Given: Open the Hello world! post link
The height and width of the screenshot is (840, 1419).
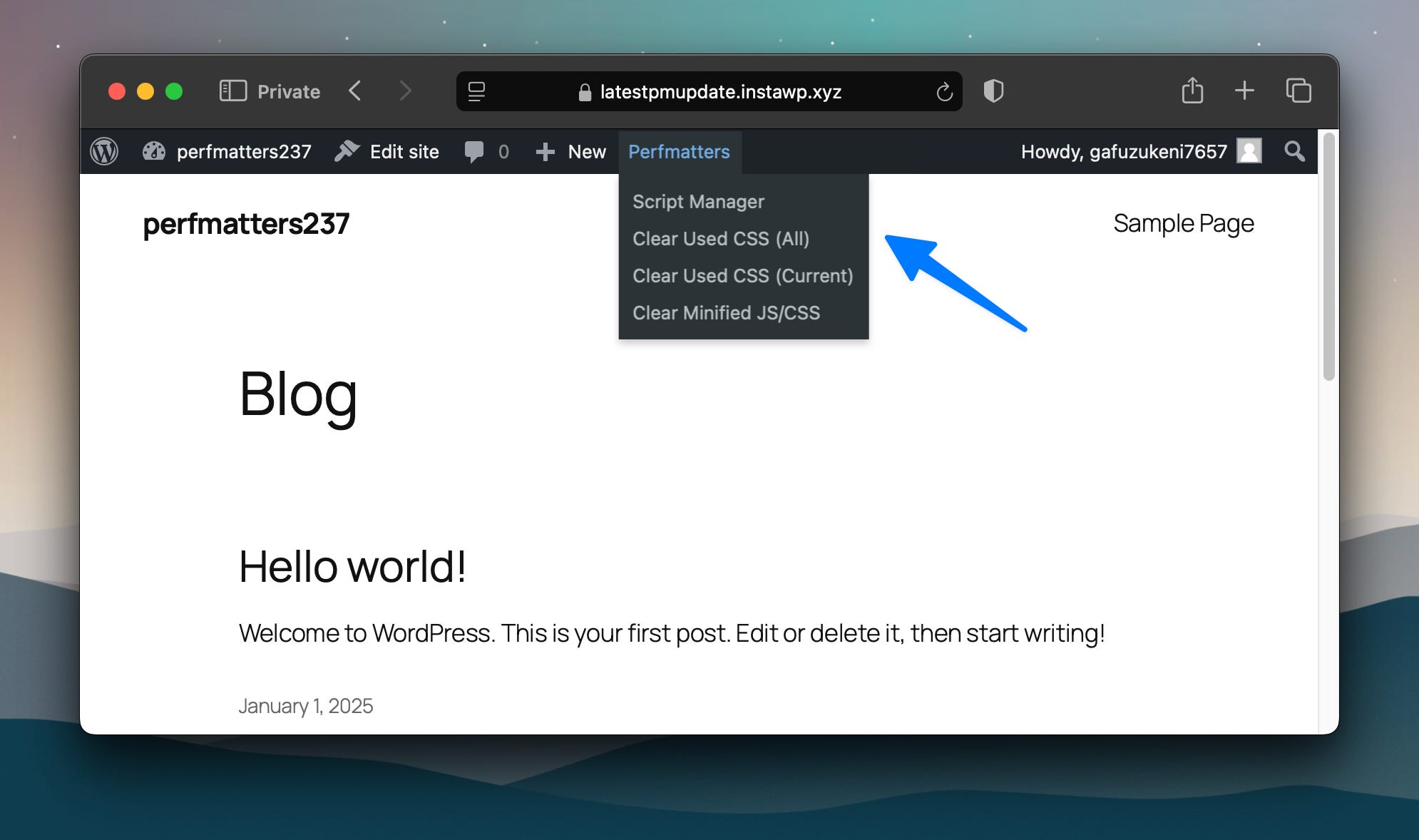Looking at the screenshot, I should pyautogui.click(x=352, y=567).
